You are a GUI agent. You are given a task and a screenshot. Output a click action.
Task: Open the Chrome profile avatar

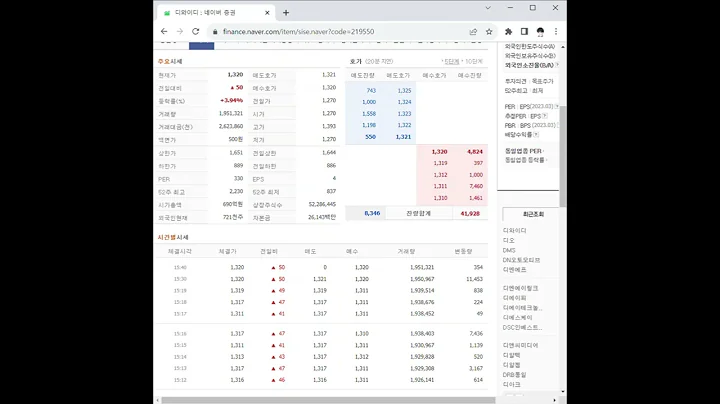540,31
